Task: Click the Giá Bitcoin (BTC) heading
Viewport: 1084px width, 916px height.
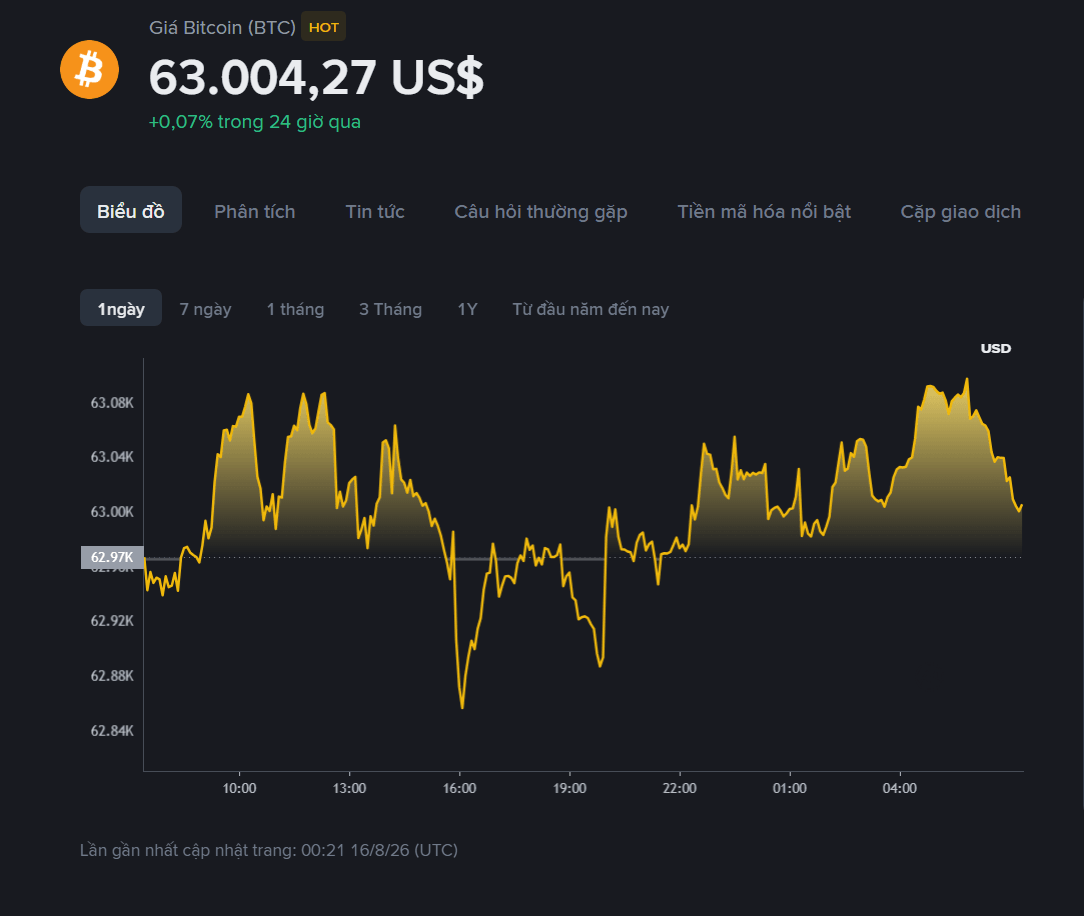Action: (x=222, y=28)
